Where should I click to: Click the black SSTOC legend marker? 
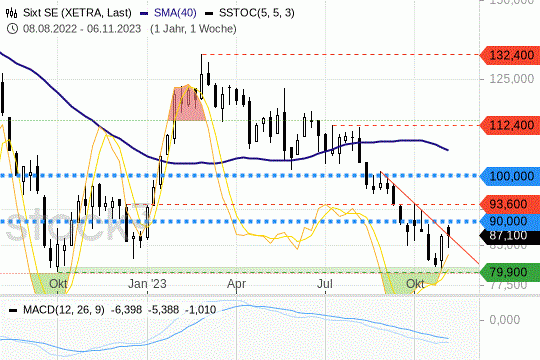209,13
